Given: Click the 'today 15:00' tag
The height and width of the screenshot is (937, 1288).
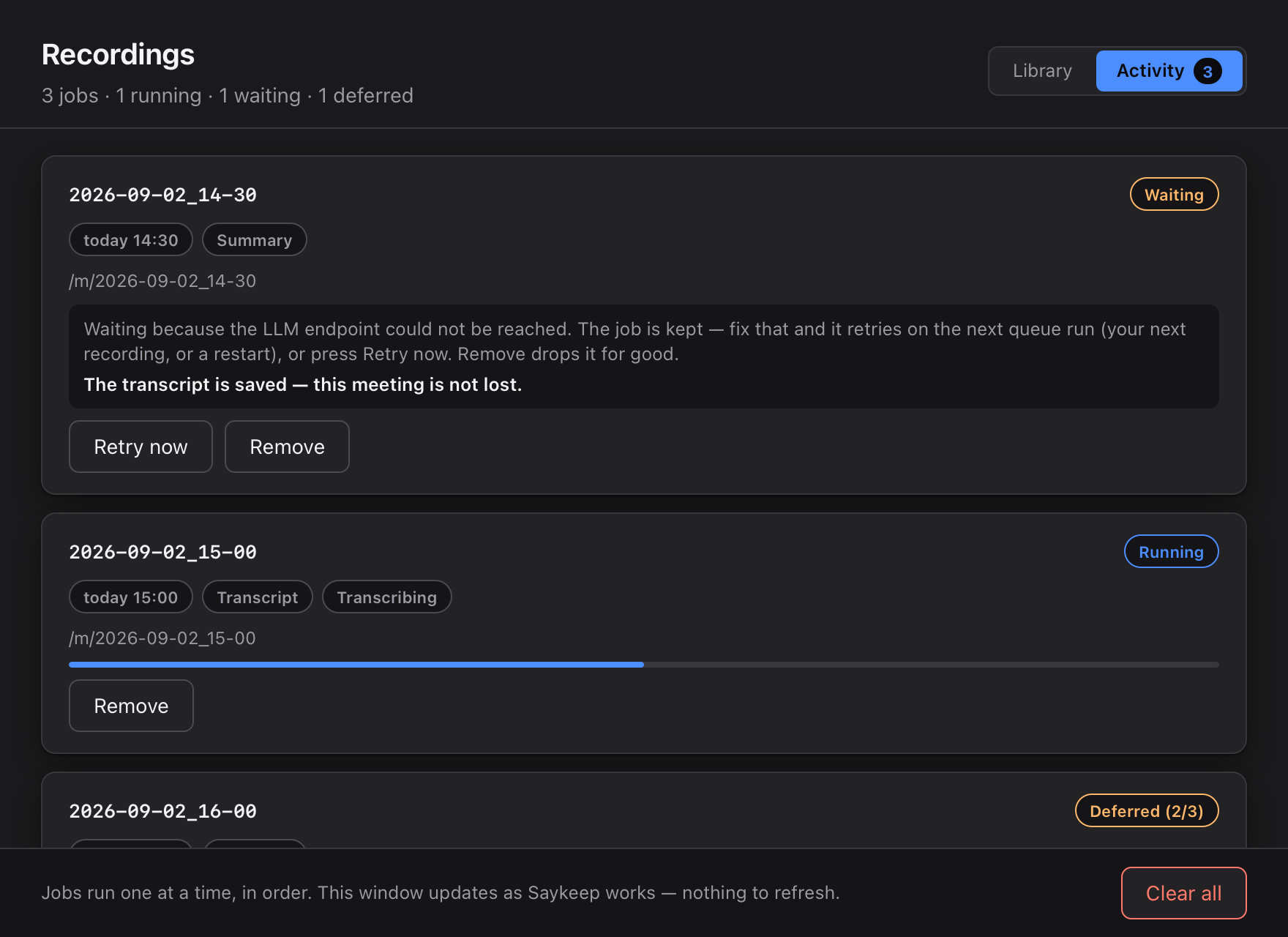Looking at the screenshot, I should click(131, 597).
